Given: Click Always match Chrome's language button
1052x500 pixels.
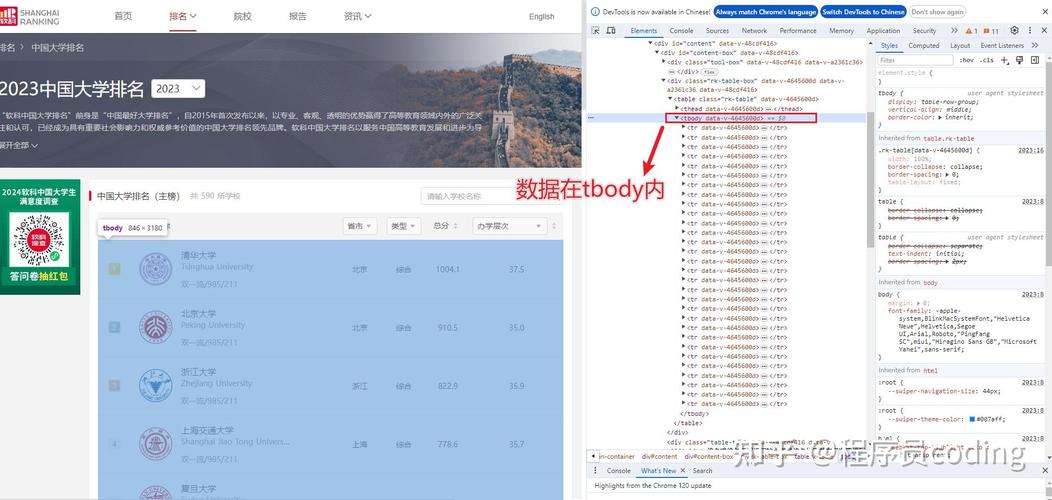Looking at the screenshot, I should point(766,11).
